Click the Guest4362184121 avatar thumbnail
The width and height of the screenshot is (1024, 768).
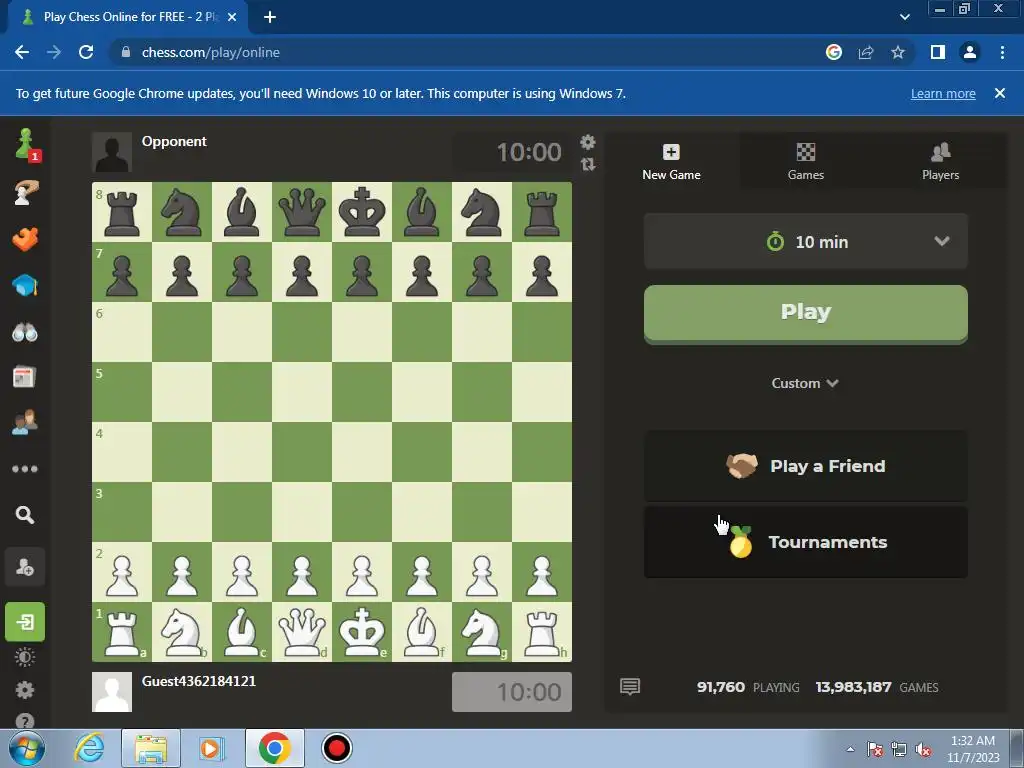112,692
